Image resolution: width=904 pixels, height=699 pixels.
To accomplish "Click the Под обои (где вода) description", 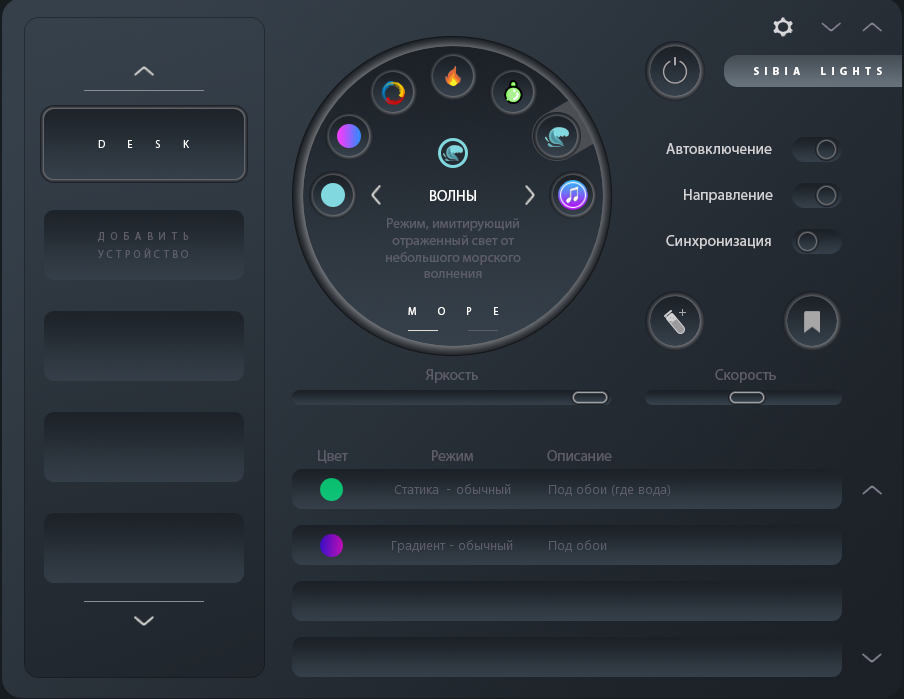I will click(x=609, y=490).
